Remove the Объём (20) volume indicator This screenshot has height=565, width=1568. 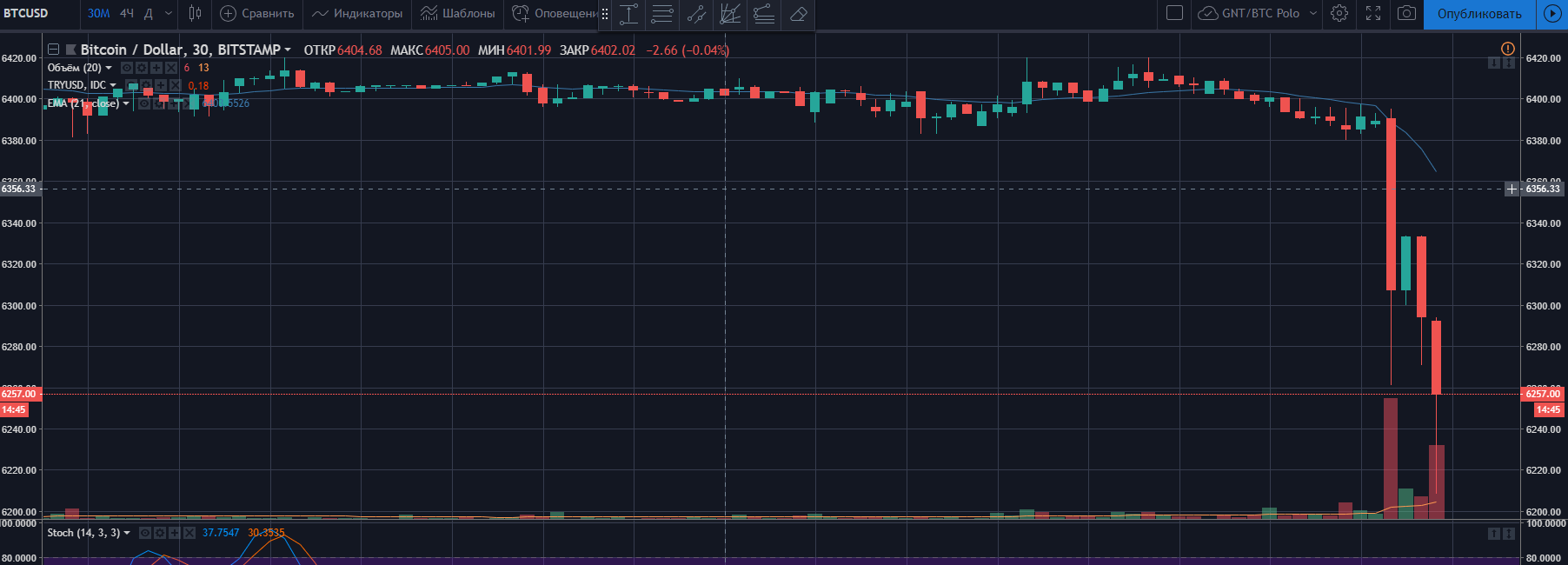coord(171,68)
